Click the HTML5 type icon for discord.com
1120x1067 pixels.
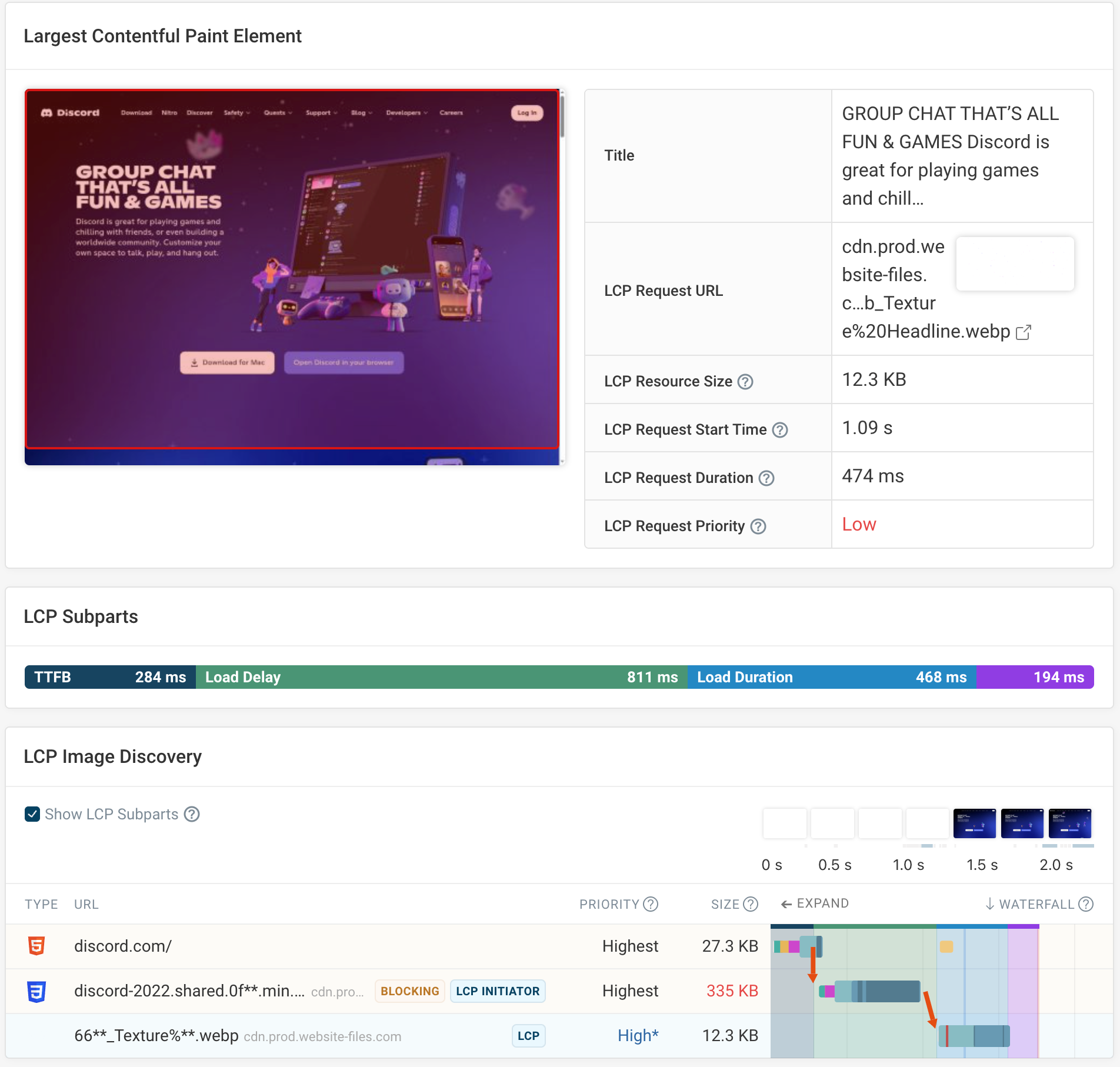coord(36,946)
